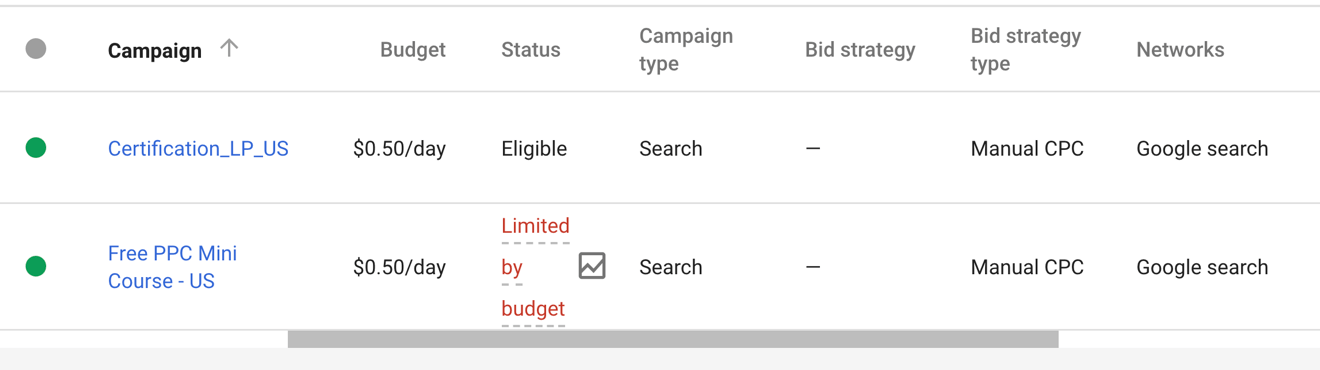
Task: Sort by the Bid strategy column header
Action: click(x=860, y=50)
